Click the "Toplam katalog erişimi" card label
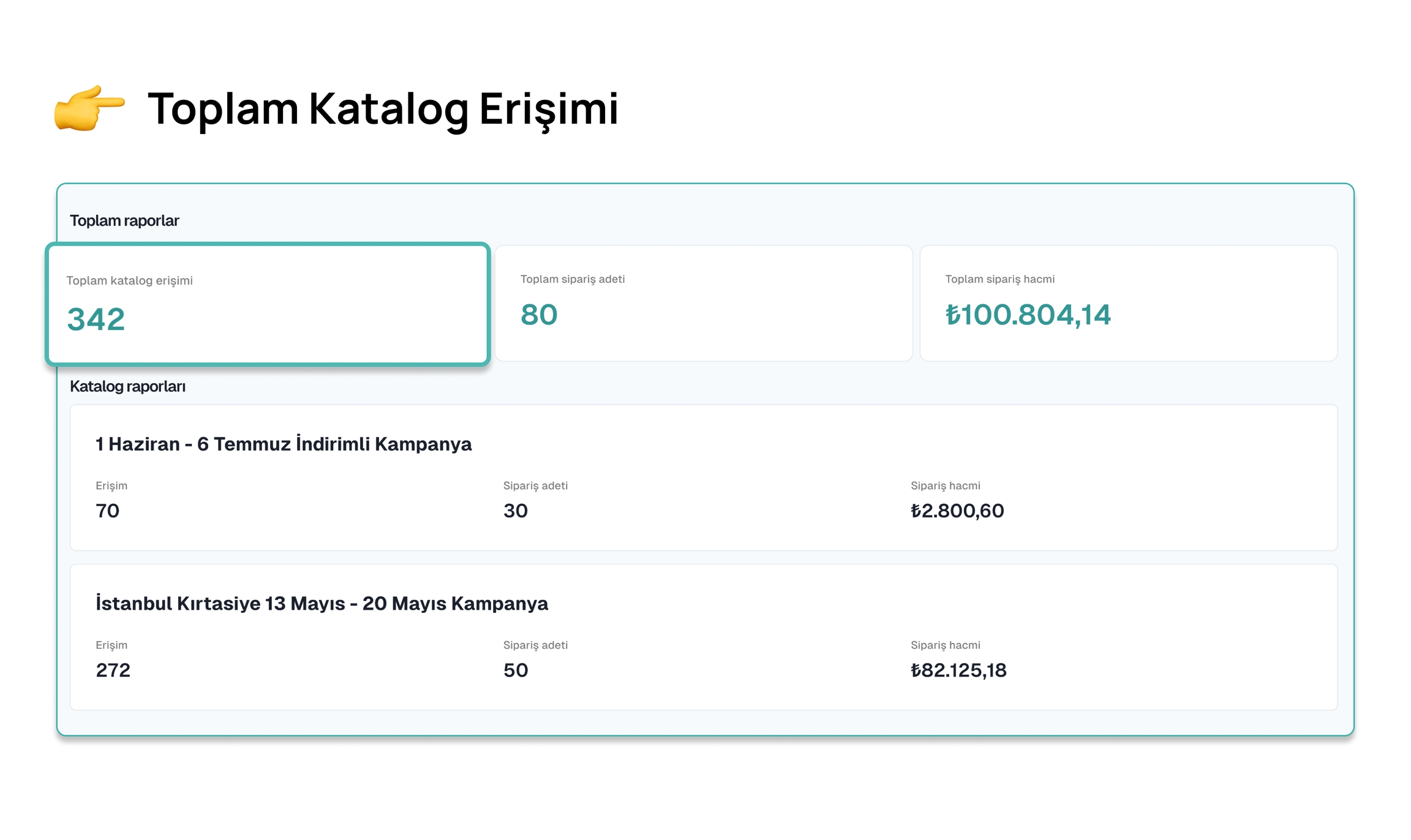Viewport: 1411px width, 840px height. pos(129,280)
